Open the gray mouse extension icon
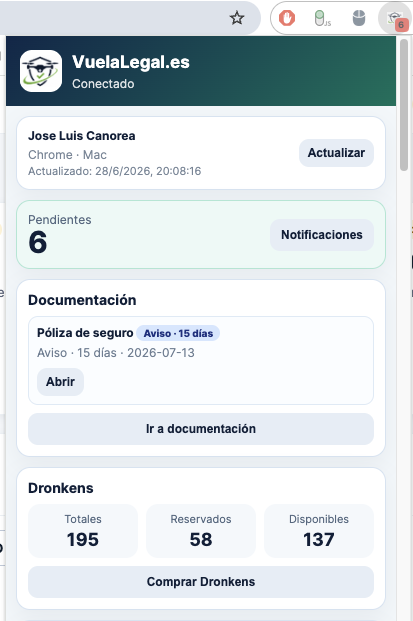413x621 pixels. [x=359, y=18]
